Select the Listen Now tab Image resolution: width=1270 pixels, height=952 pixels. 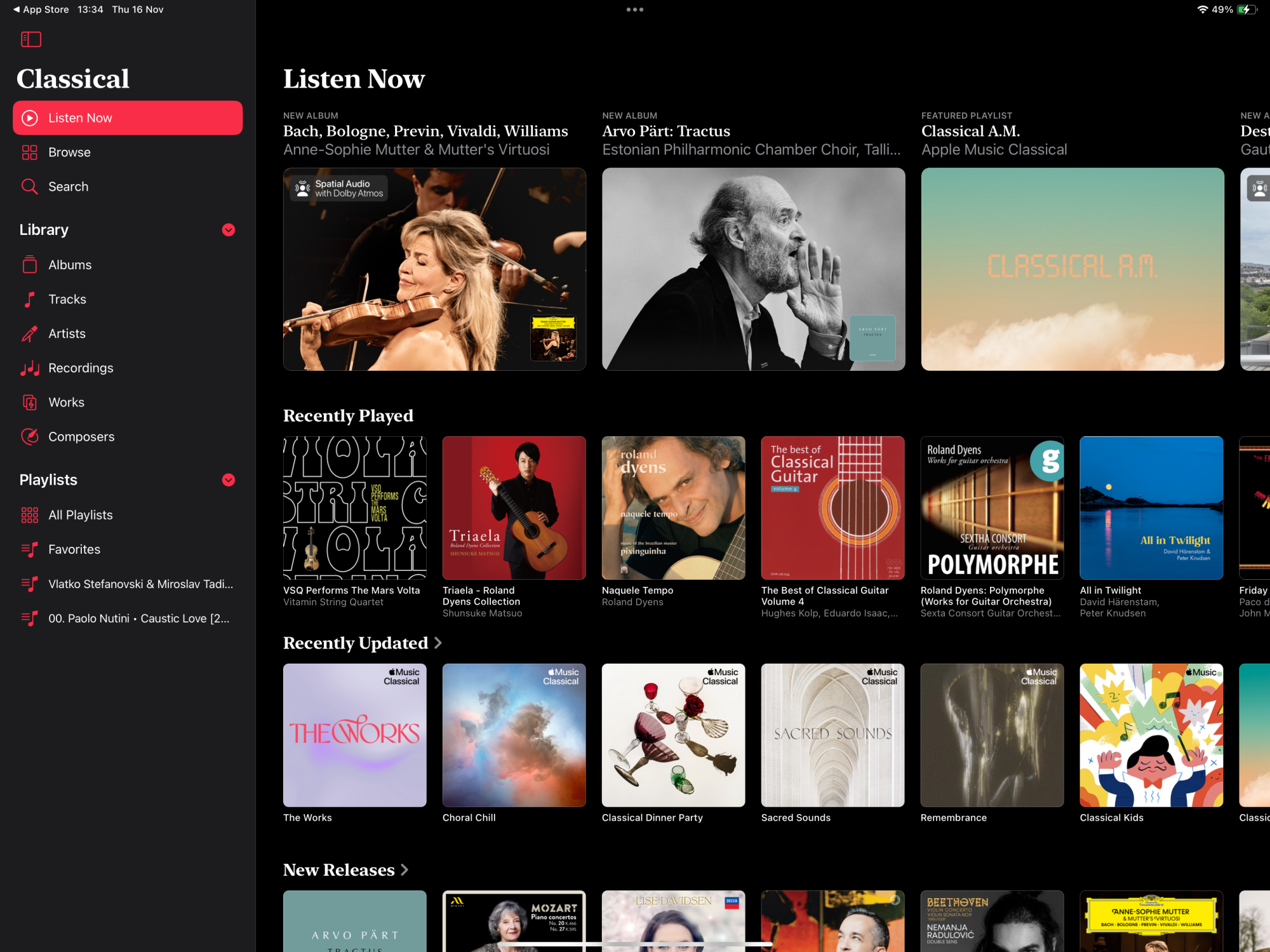click(128, 118)
